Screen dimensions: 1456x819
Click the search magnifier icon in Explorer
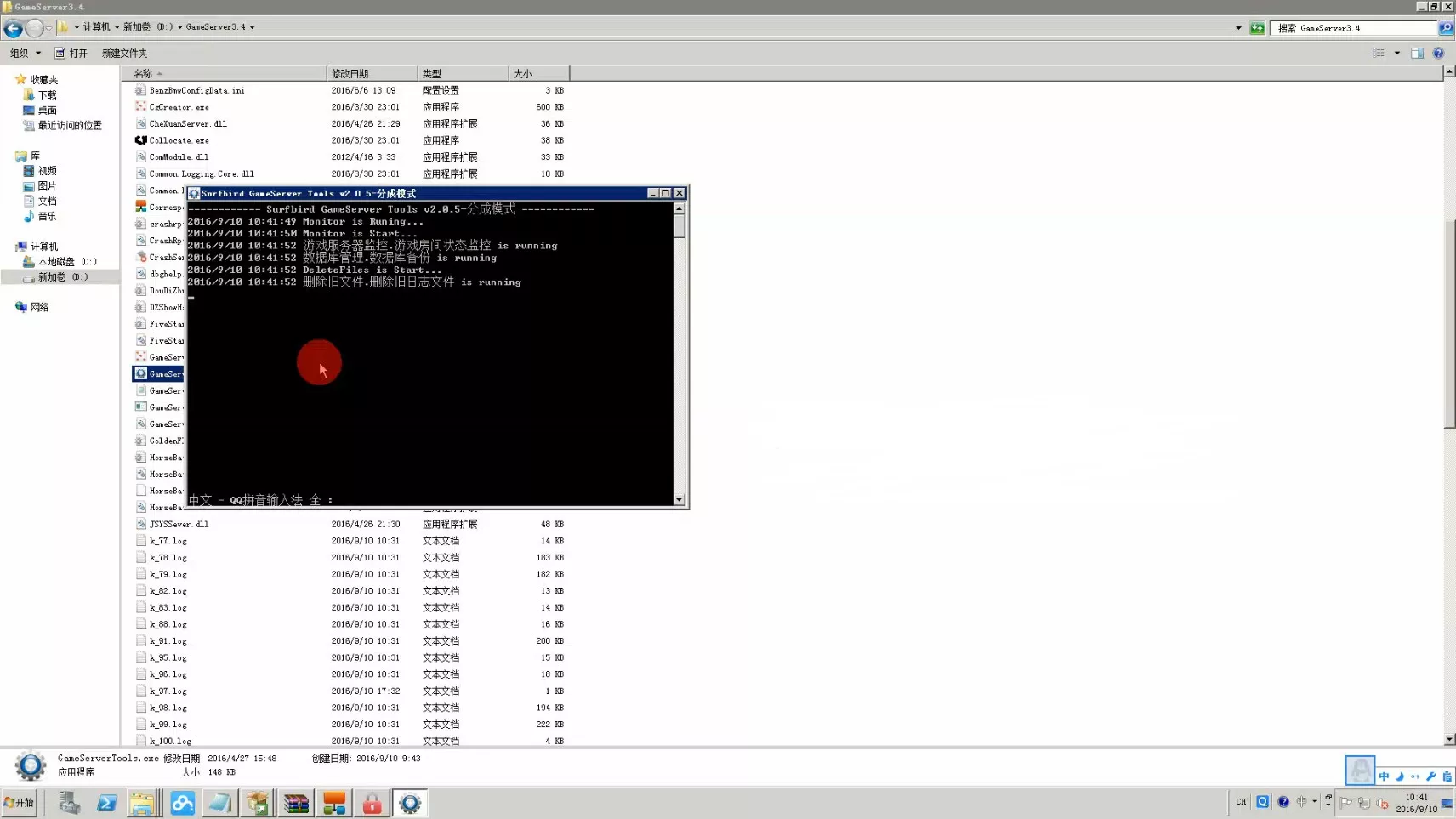tap(1445, 28)
